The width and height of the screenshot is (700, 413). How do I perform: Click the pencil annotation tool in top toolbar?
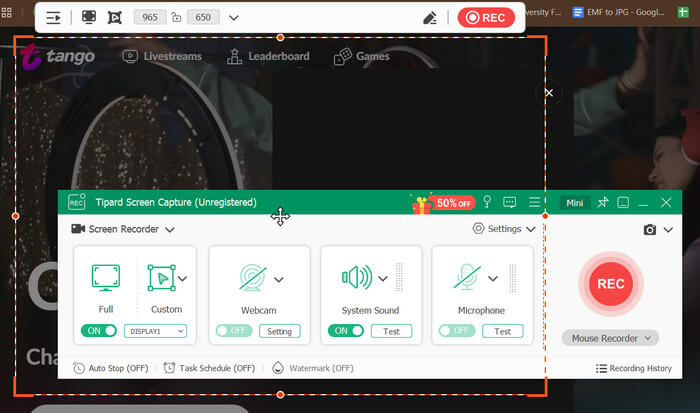[430, 18]
